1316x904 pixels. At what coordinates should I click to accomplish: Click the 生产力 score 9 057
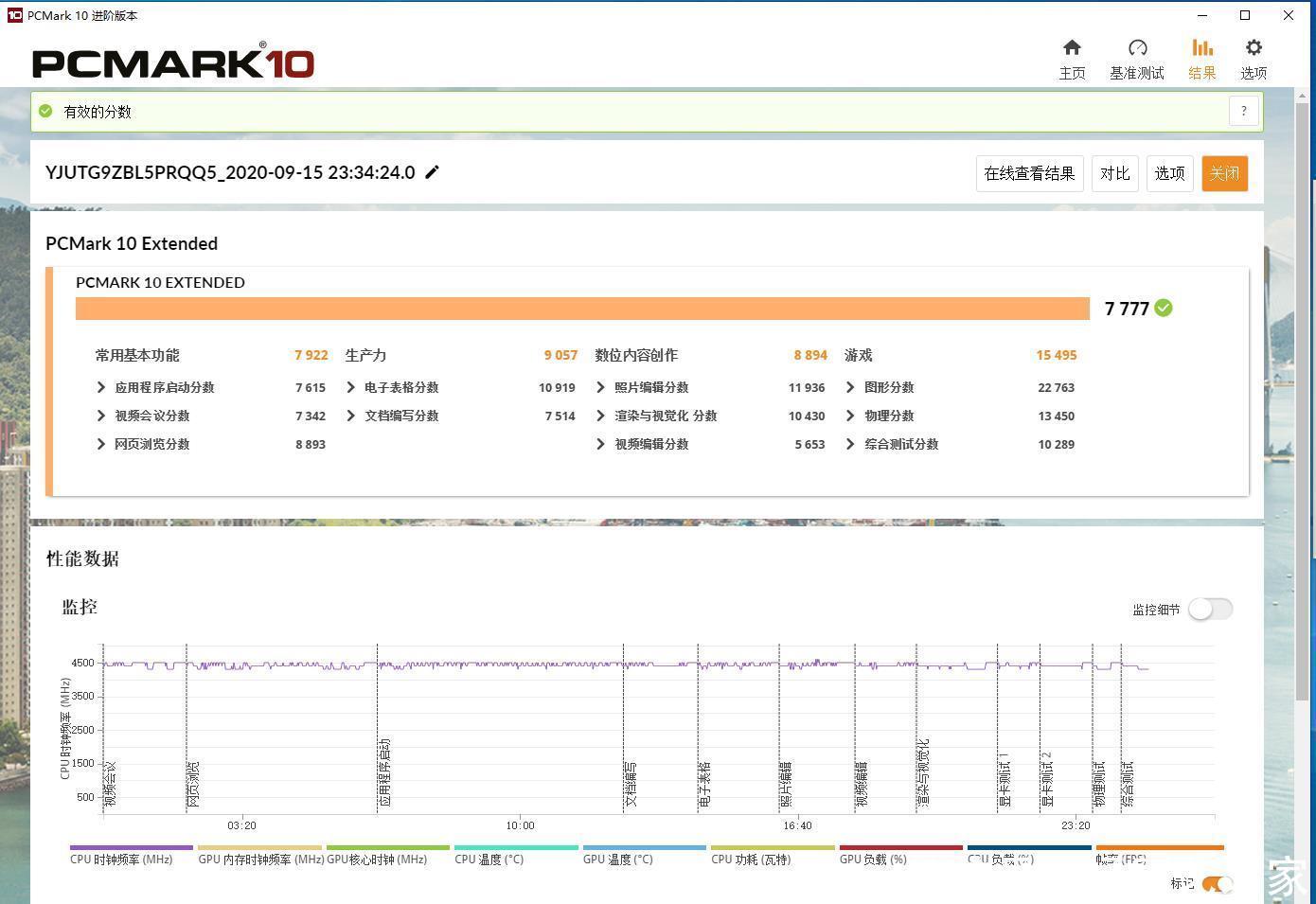tap(560, 355)
